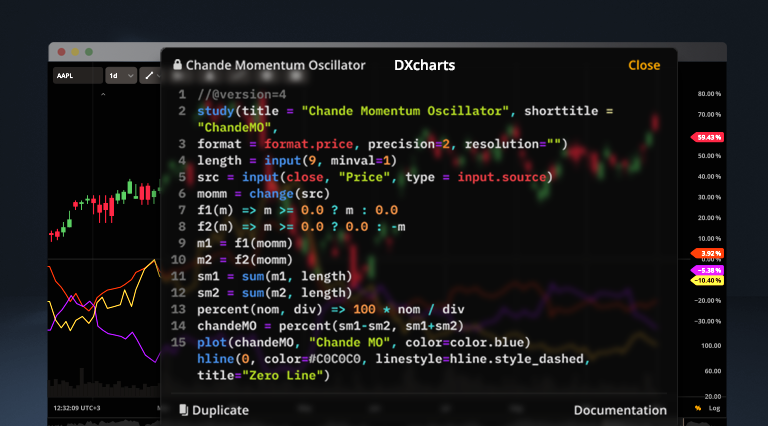Click the magenta -5.38% series label

point(707,270)
